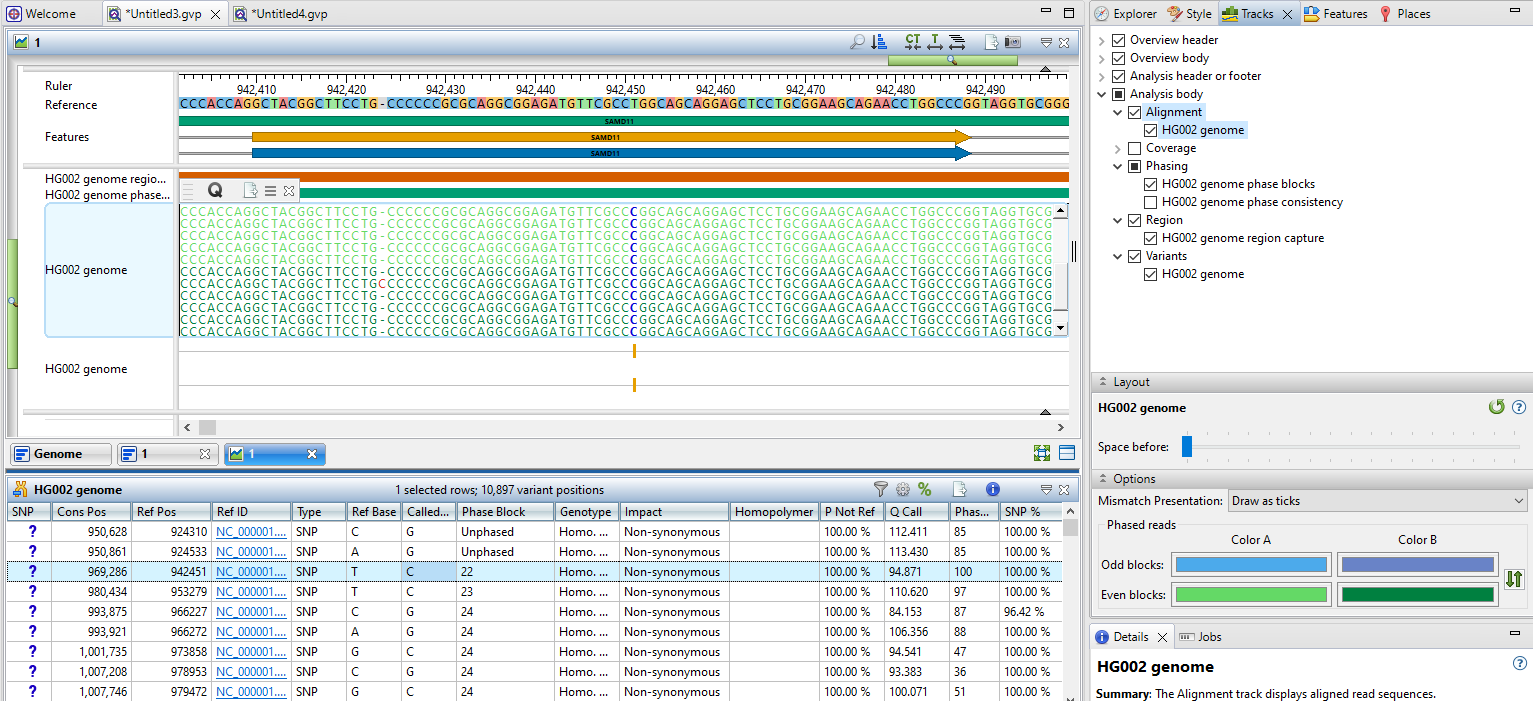Toggle HG002 genome region capture checkbox

coord(1151,238)
